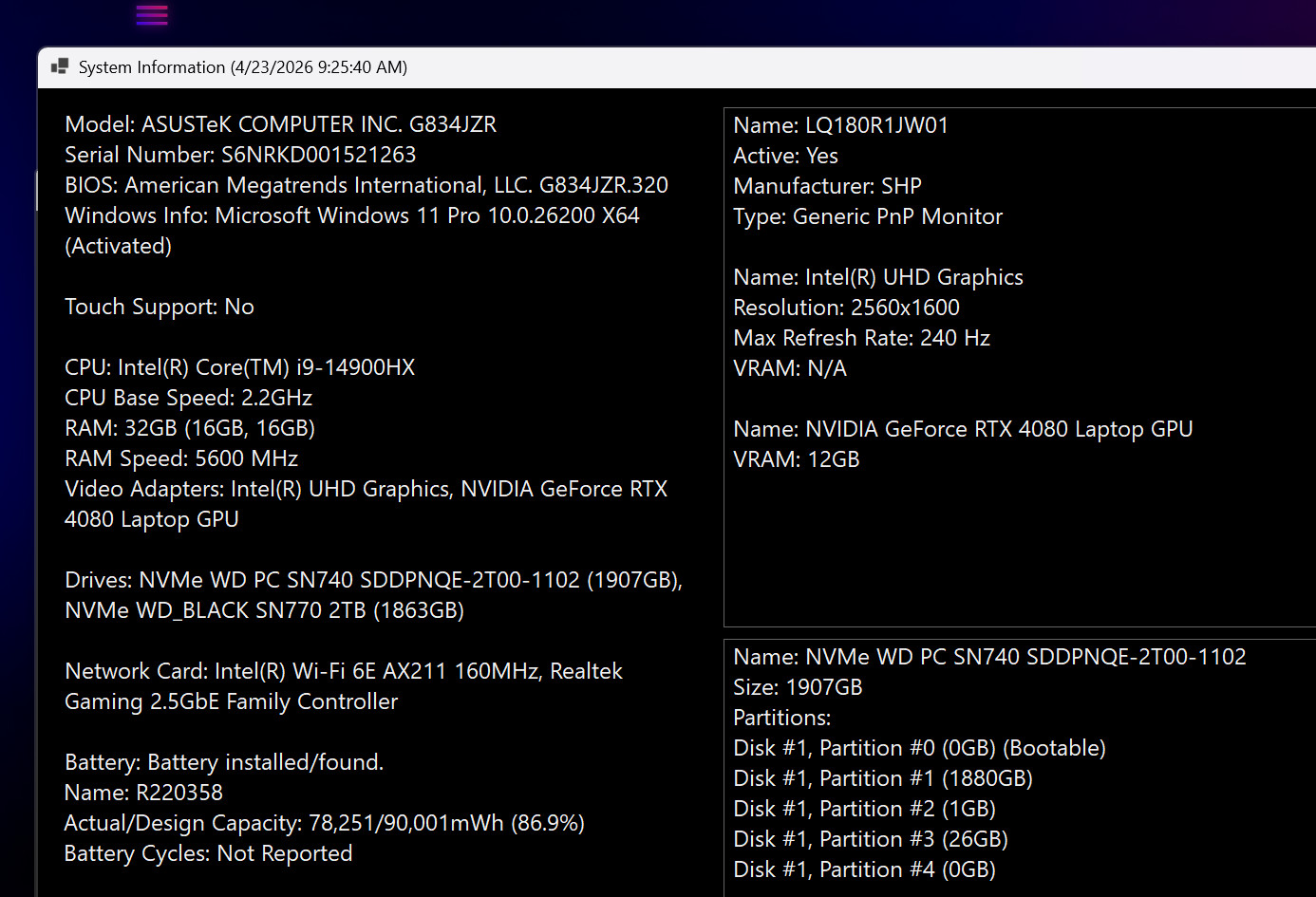Select the 'RAM: 32GB (16GB, 16GB)' line
The image size is (1316, 897).
190,428
